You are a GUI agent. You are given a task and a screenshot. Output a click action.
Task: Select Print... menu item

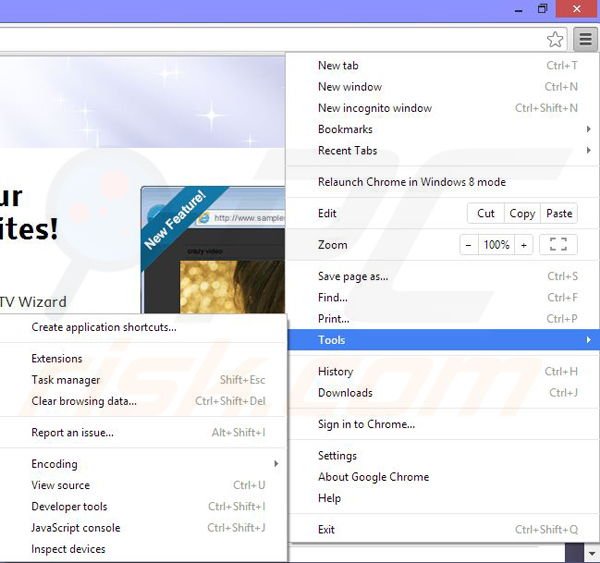point(442,318)
